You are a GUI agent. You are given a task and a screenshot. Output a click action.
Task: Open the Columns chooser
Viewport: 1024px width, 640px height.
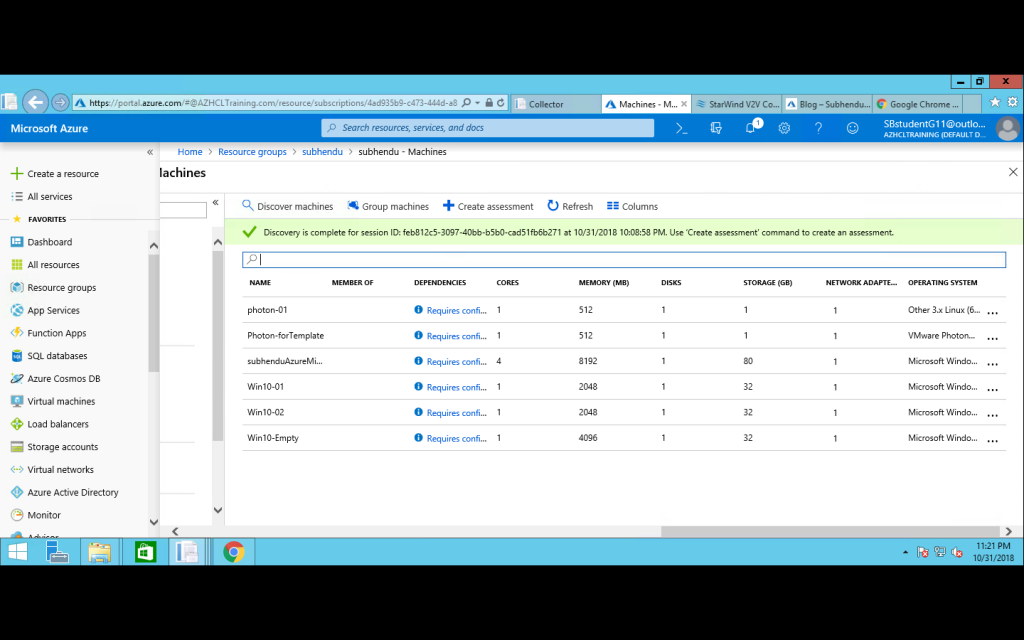click(632, 206)
